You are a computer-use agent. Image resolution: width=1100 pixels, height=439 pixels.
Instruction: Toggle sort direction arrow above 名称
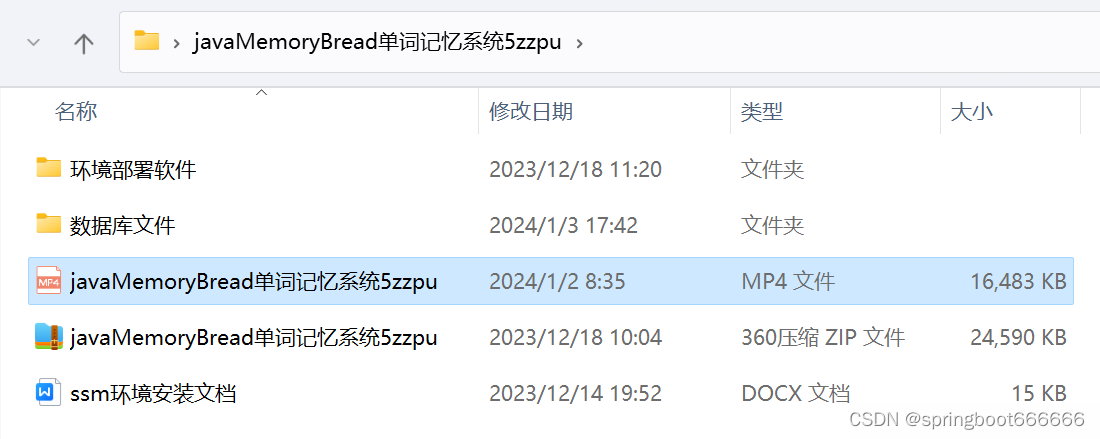tap(262, 93)
